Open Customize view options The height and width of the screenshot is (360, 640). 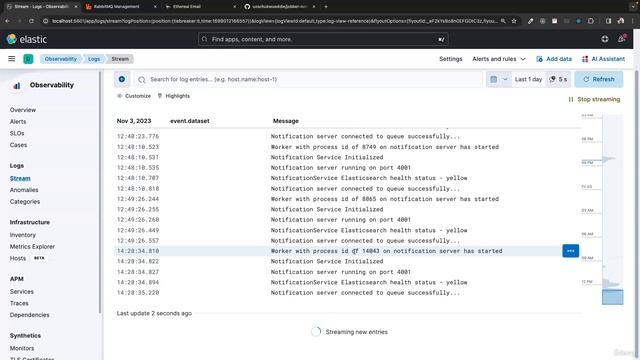(x=133, y=96)
